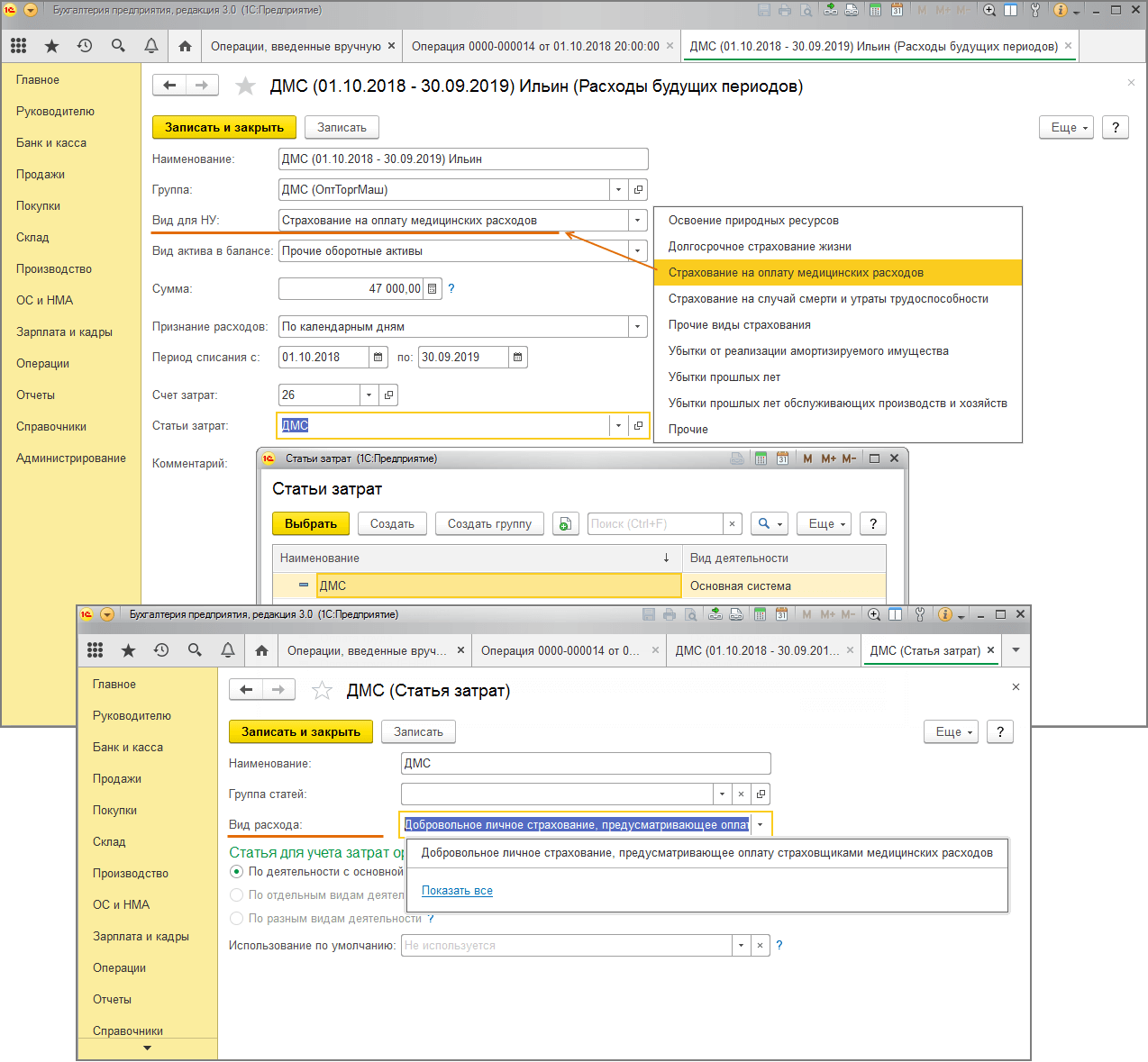The height and width of the screenshot is (1062, 1148).
Task: Choose 'Прочие виды страхования' from list
Action: [838, 325]
